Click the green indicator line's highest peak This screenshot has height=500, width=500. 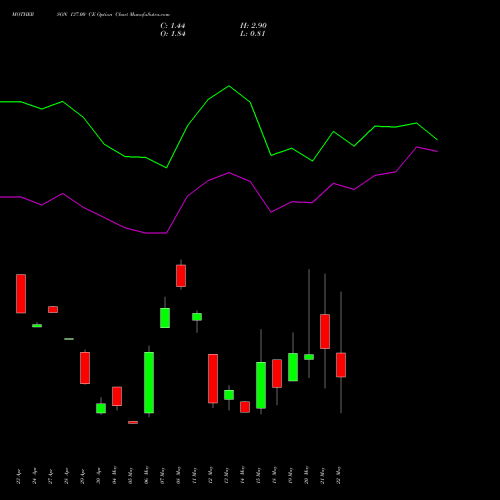coord(229,86)
